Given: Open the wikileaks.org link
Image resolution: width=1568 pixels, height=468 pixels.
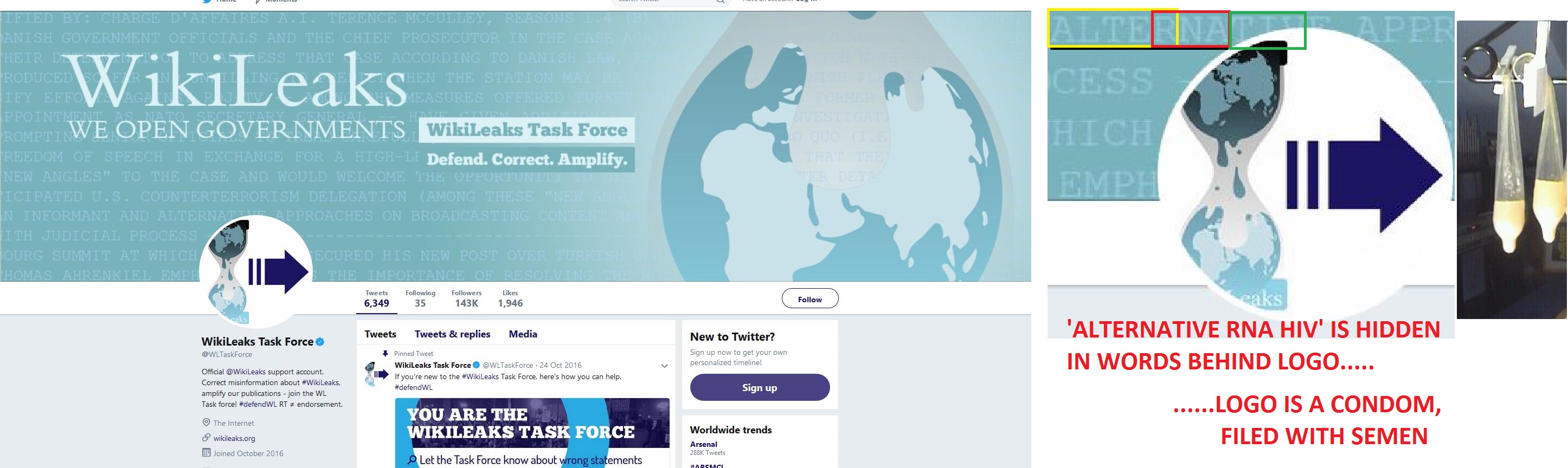Looking at the screenshot, I should point(234,438).
